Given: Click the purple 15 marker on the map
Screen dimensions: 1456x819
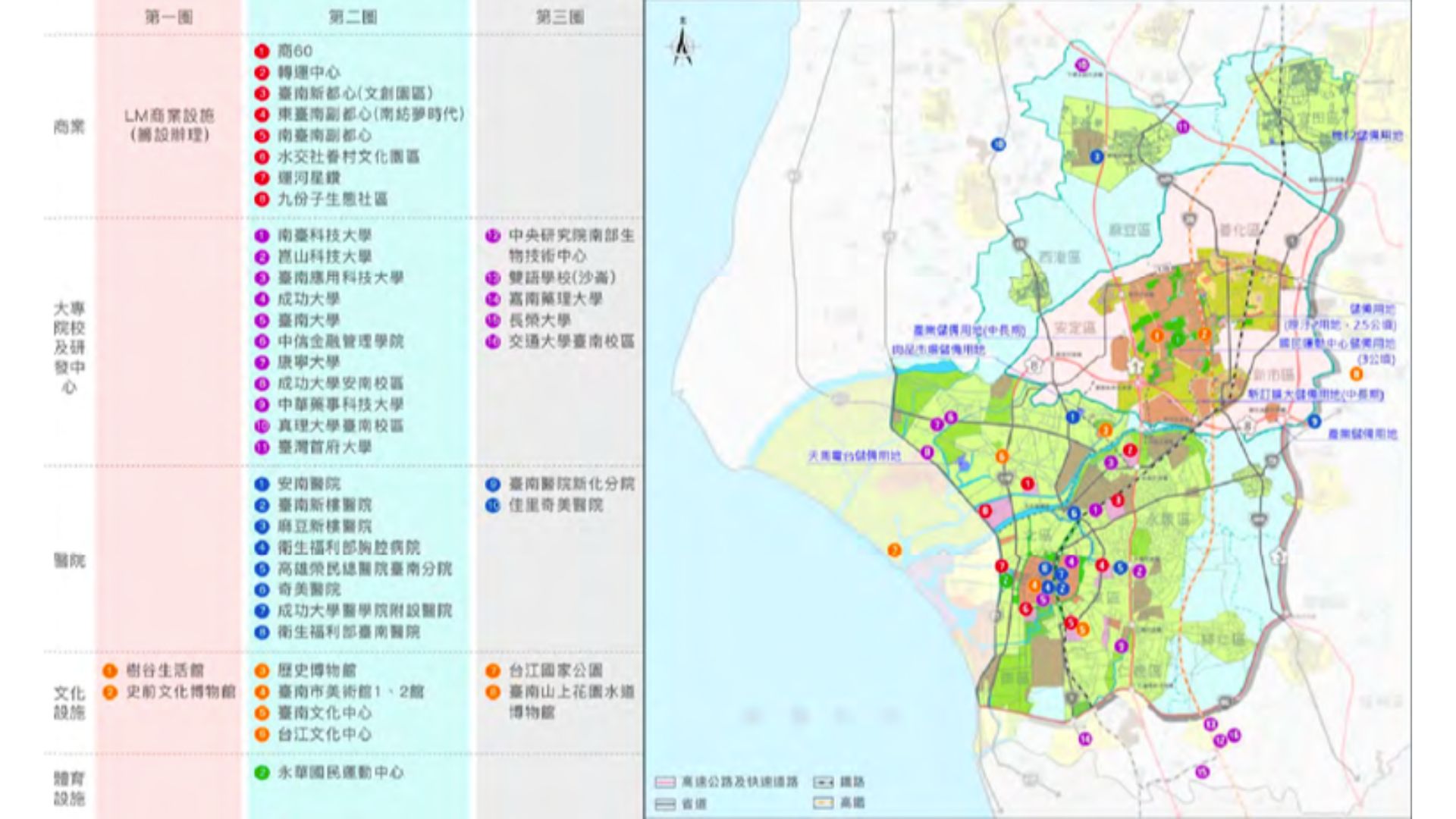Looking at the screenshot, I should click(x=1201, y=772).
